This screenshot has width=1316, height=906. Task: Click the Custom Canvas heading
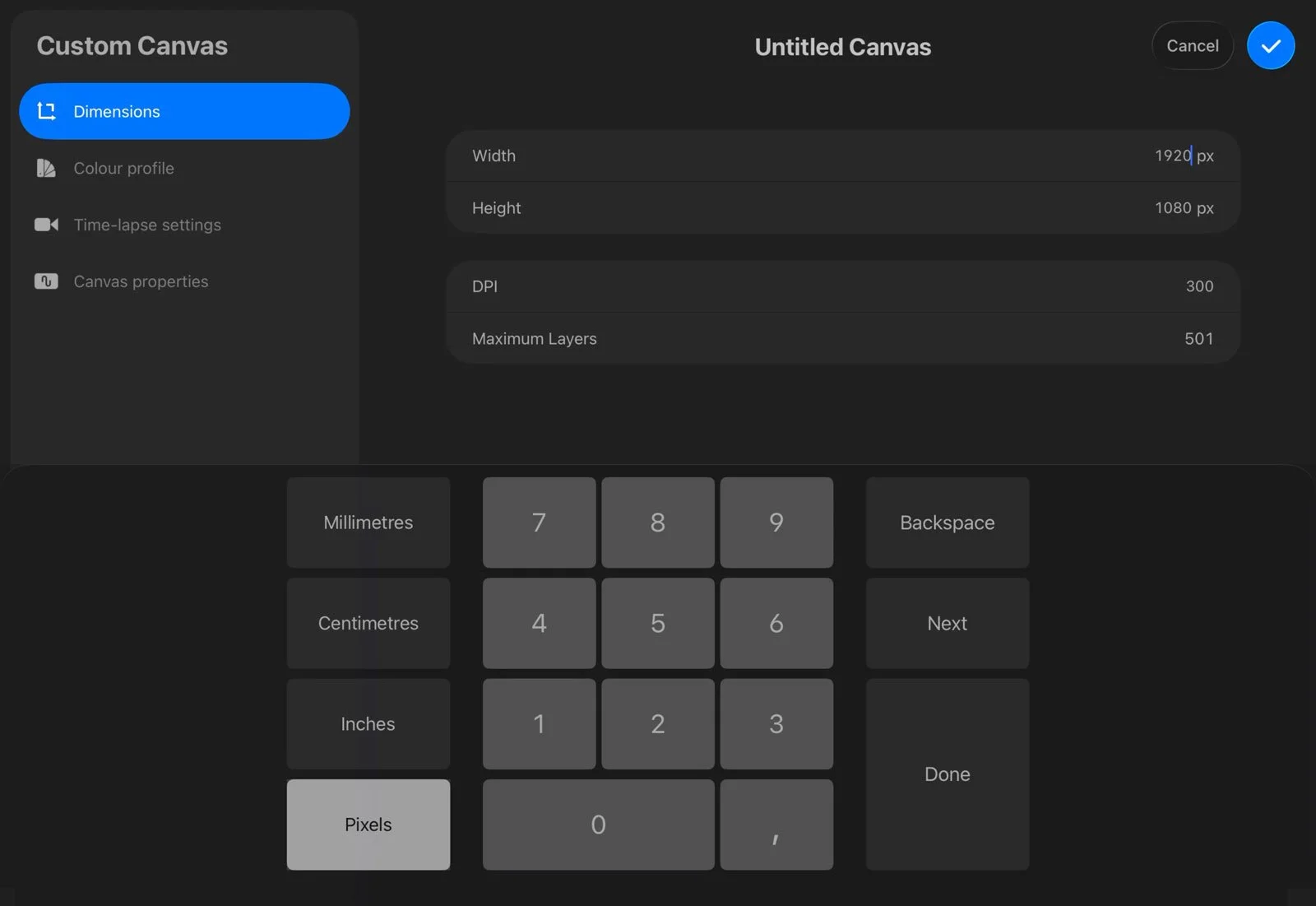(x=132, y=46)
